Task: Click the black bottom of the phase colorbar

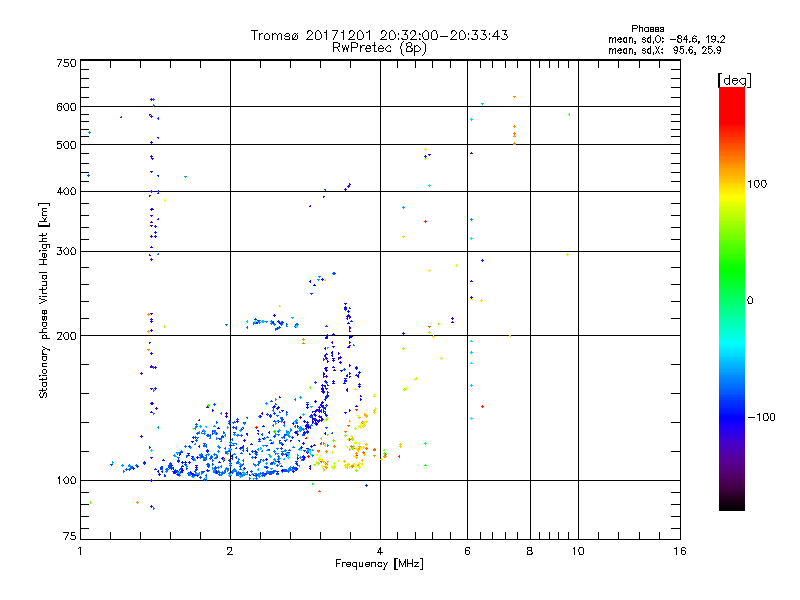Action: [732, 504]
